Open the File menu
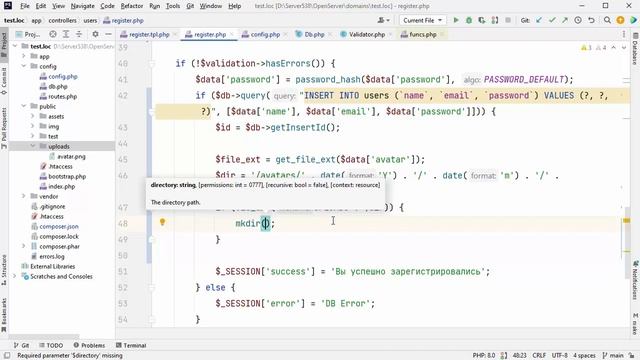The image size is (640, 360). pyautogui.click(x=24, y=6)
